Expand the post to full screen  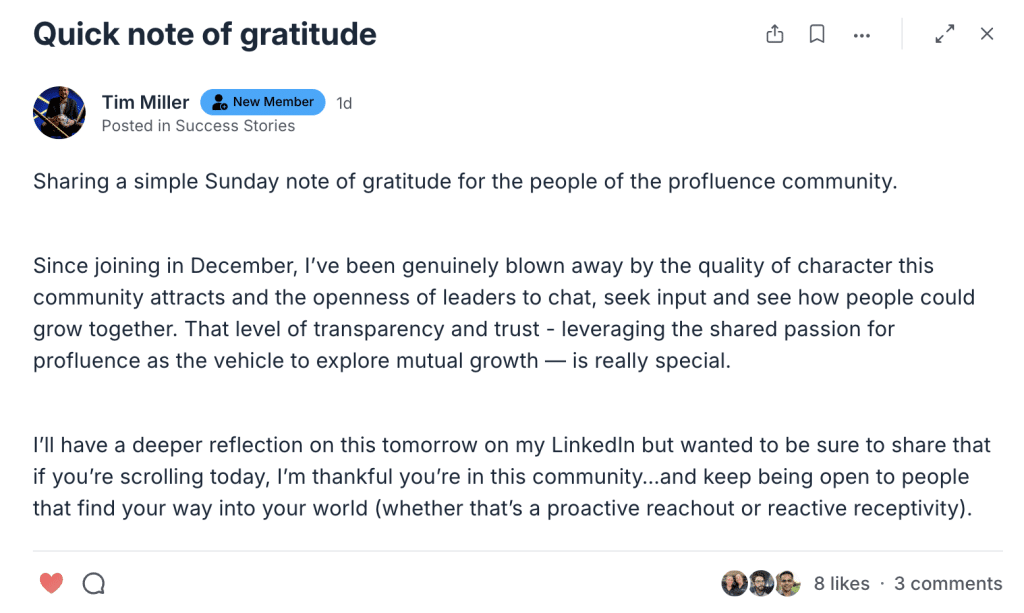pyautogui.click(x=944, y=34)
